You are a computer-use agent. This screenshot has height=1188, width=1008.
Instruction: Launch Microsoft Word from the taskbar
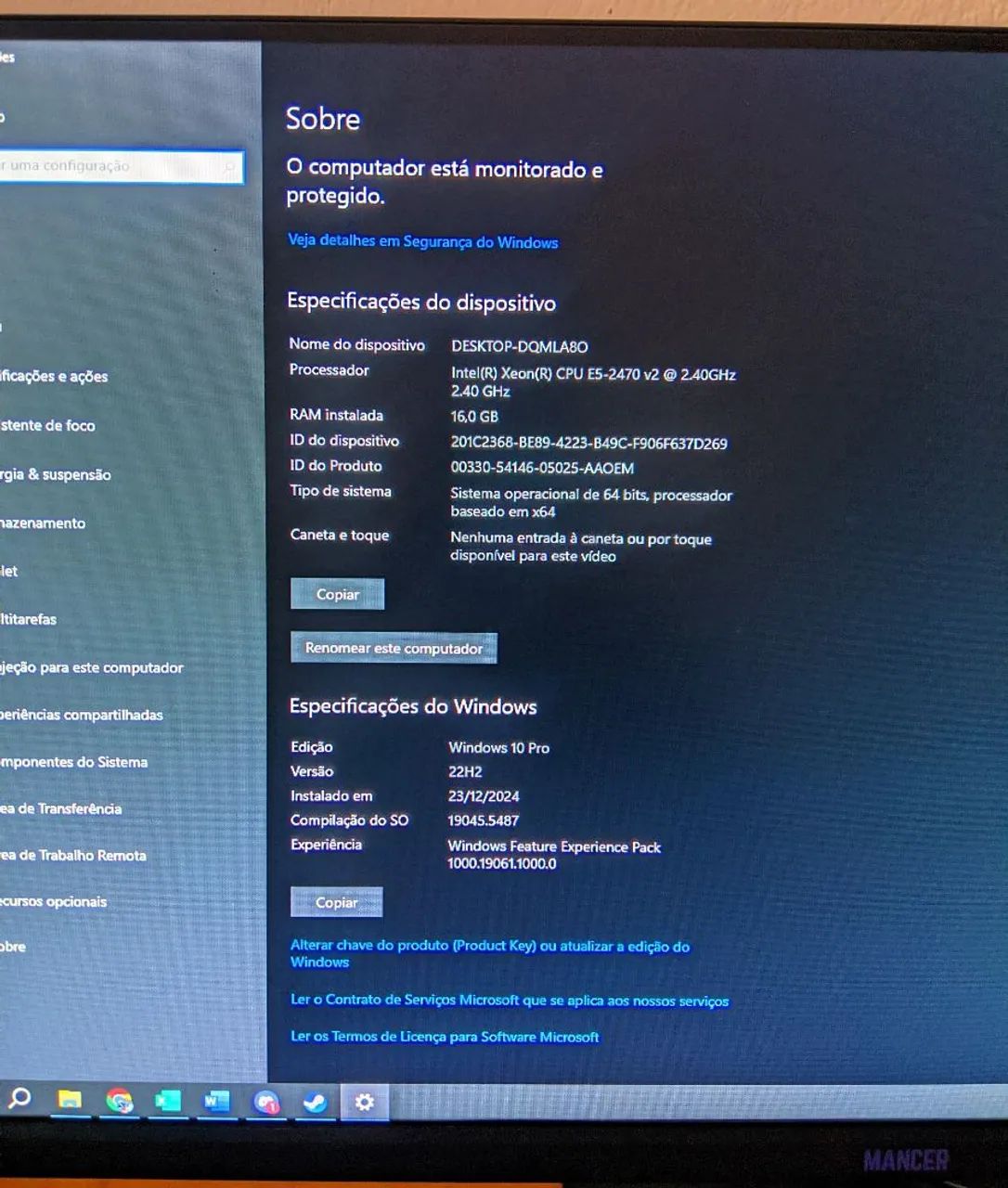(x=215, y=1103)
